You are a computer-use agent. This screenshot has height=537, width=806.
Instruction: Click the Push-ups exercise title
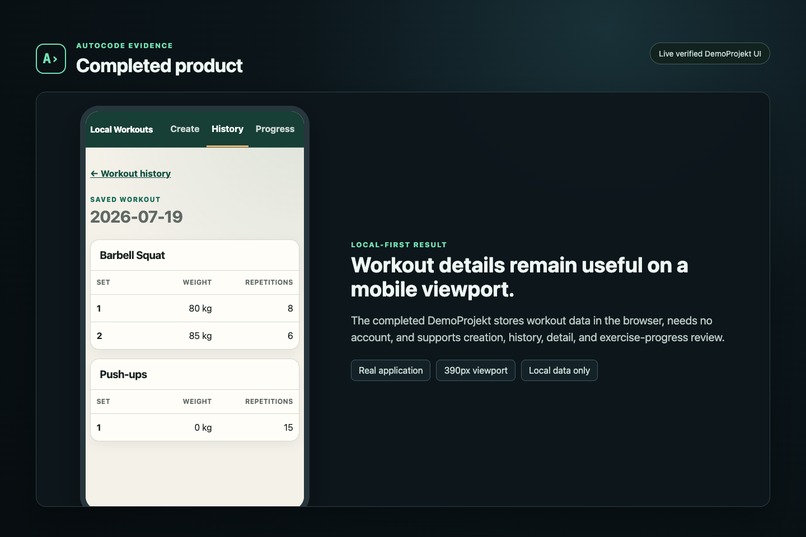pyautogui.click(x=123, y=375)
